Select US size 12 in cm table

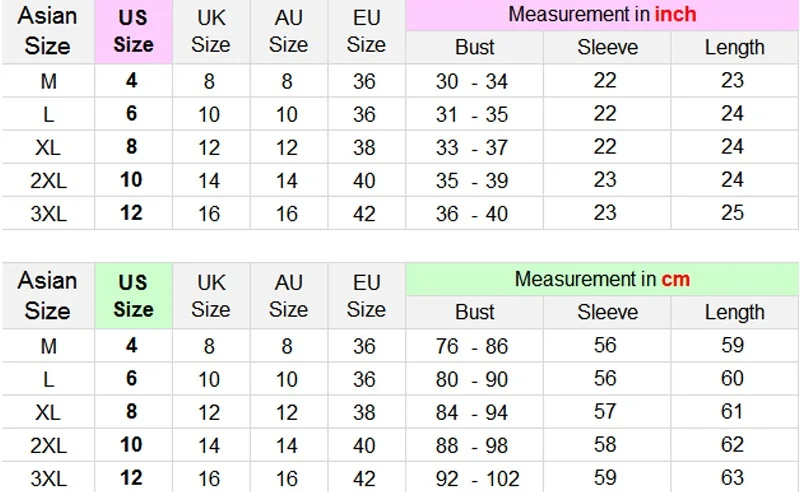click(134, 478)
